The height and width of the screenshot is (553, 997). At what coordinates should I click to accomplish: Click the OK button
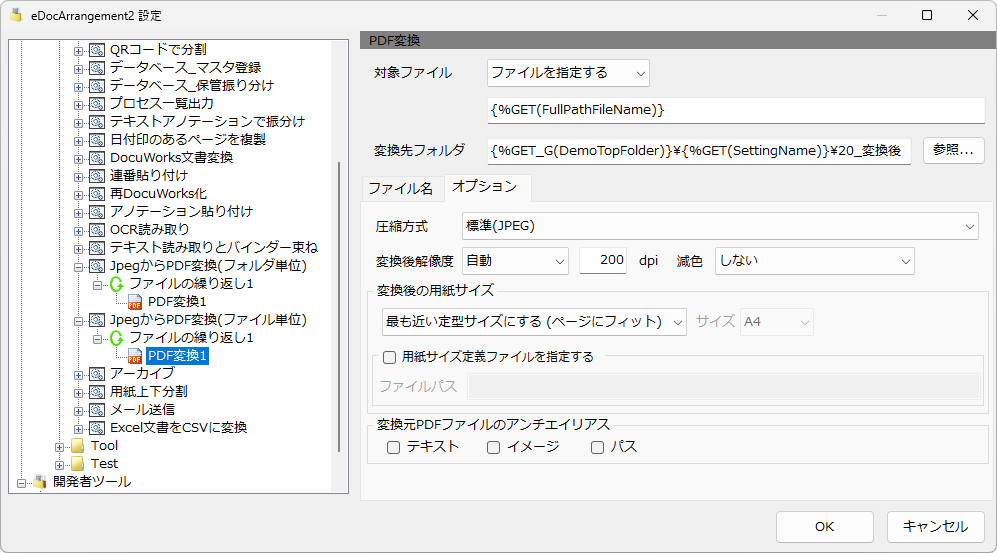coord(824,527)
